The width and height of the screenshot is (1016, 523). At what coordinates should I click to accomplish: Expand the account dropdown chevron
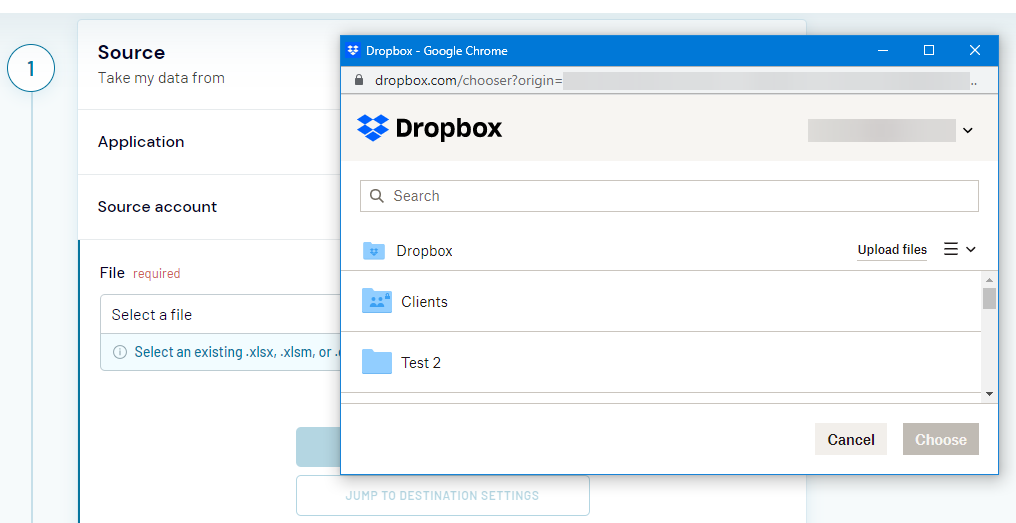(x=967, y=130)
